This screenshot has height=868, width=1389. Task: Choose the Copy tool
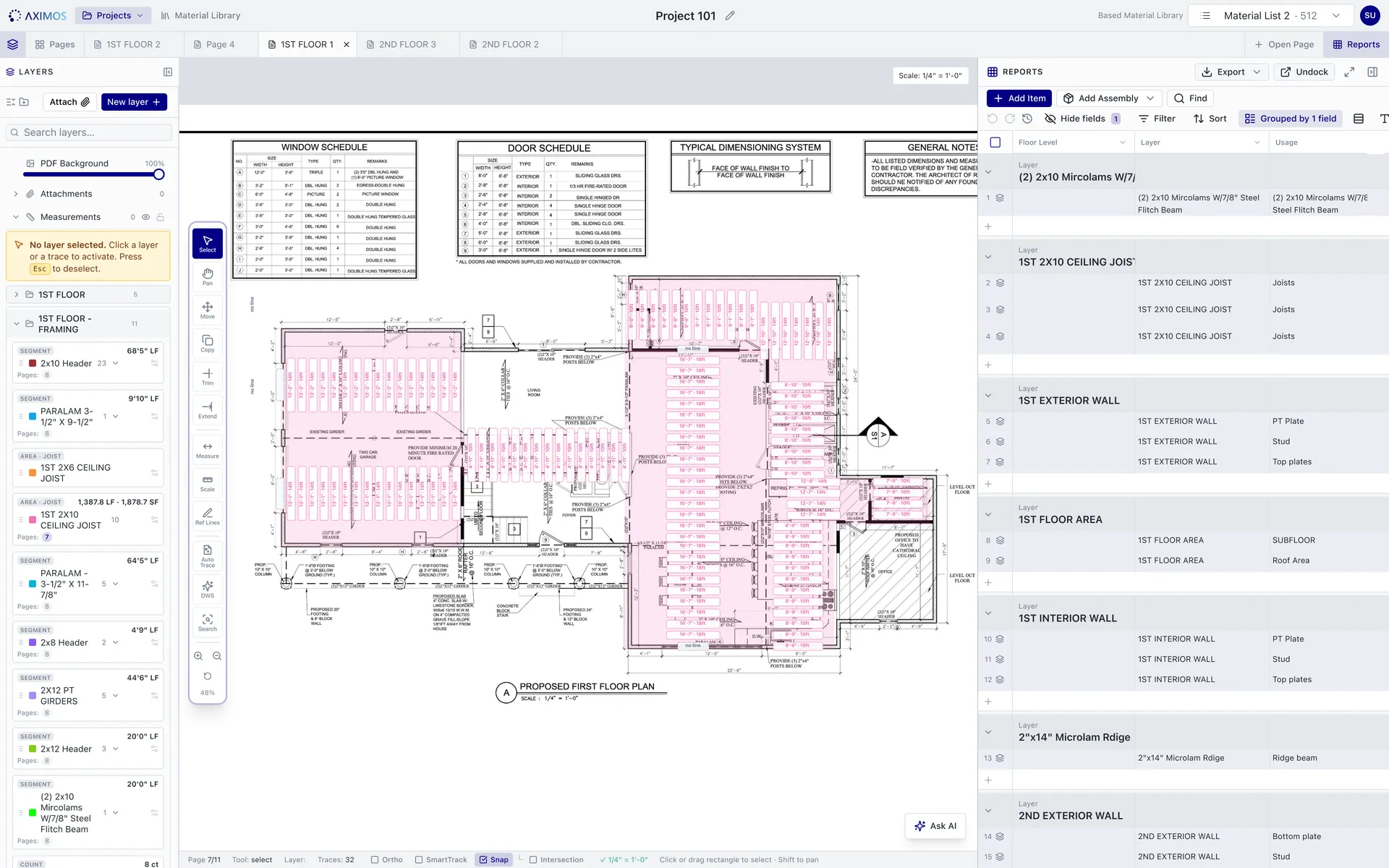click(x=208, y=344)
